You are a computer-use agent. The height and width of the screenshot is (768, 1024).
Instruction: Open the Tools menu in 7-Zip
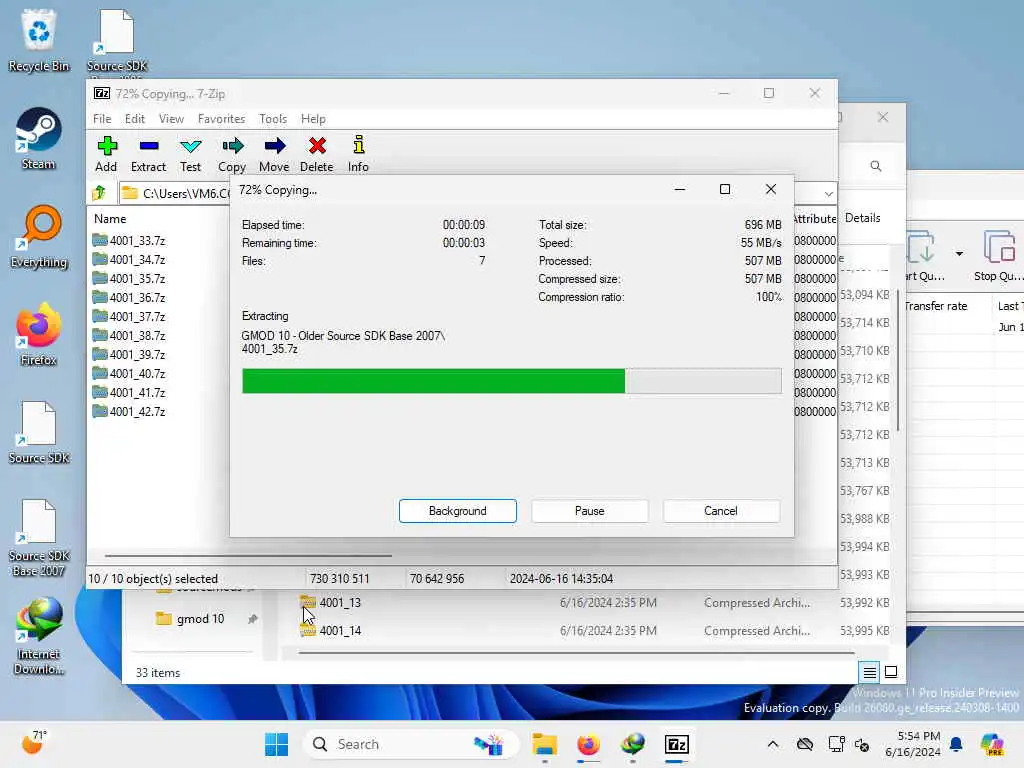[273, 119]
